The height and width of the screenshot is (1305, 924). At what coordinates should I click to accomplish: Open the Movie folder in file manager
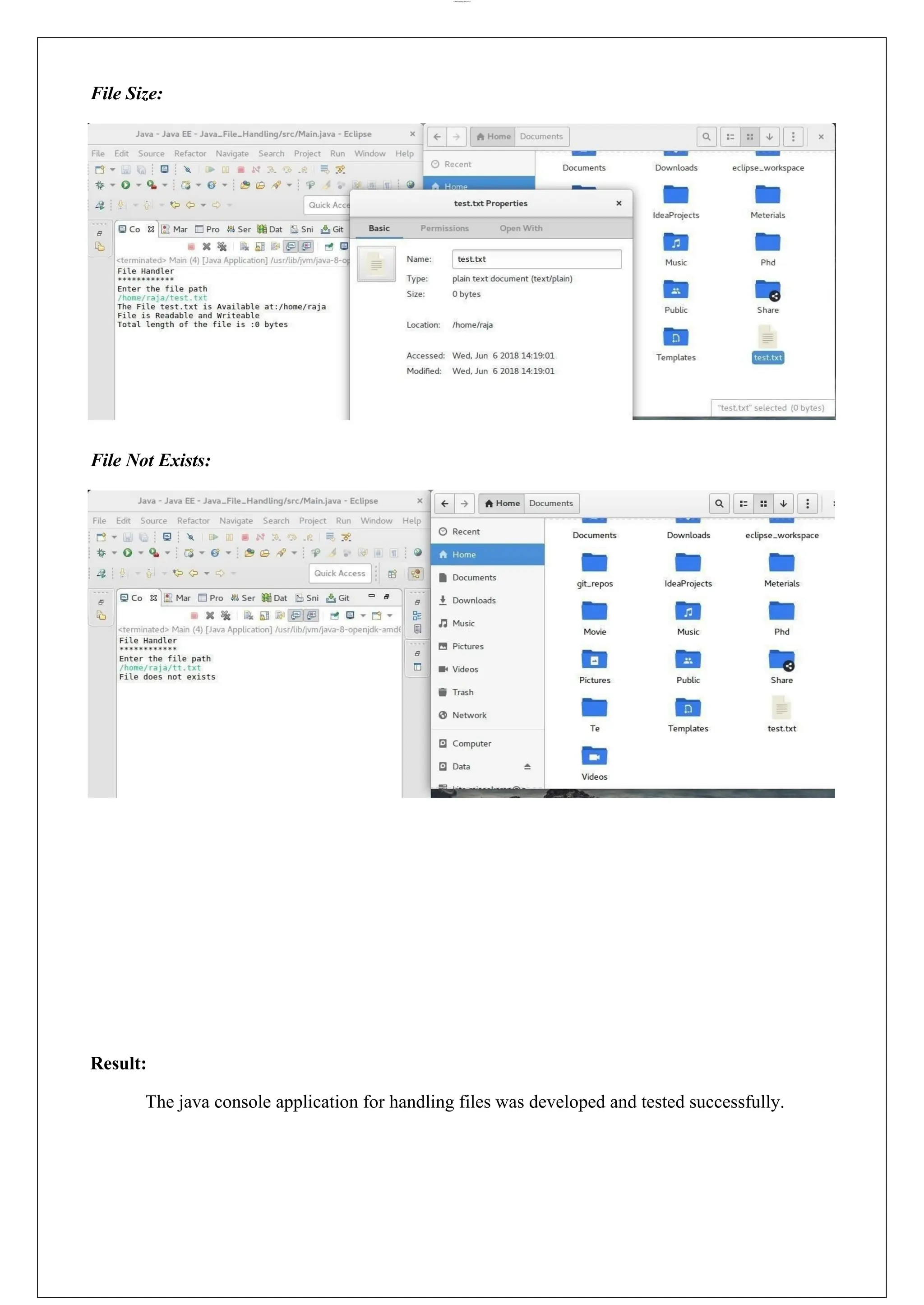coord(595,618)
